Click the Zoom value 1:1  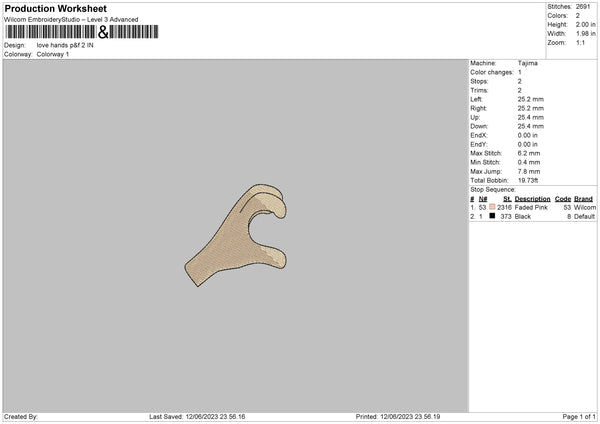580,42
